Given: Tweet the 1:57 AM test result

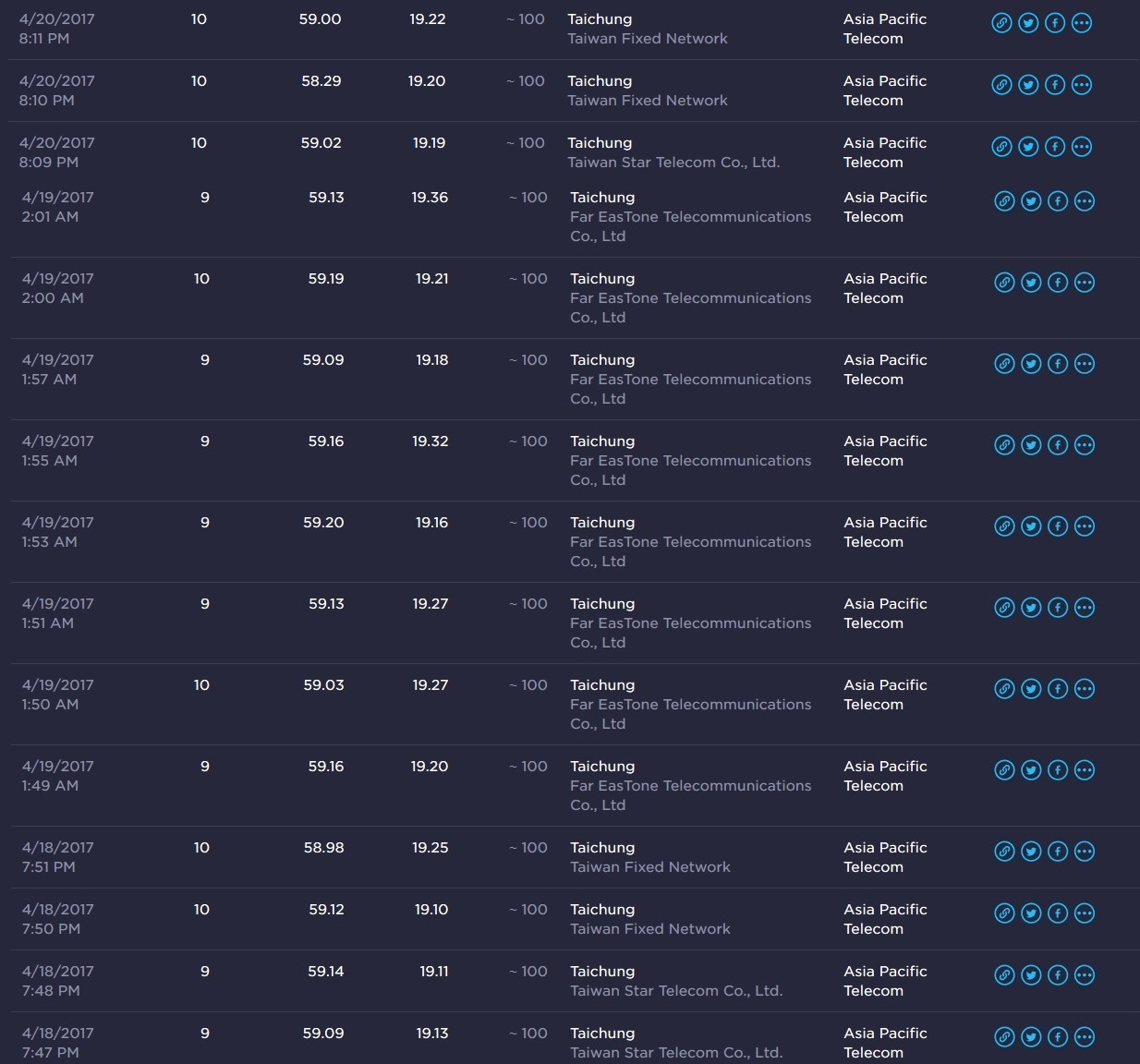Looking at the screenshot, I should 1031,364.
